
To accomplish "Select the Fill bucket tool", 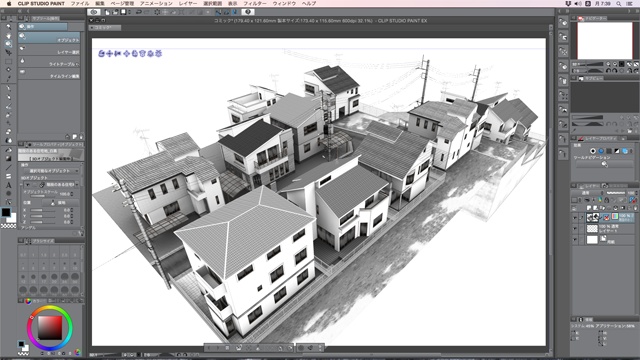I will click(8, 150).
